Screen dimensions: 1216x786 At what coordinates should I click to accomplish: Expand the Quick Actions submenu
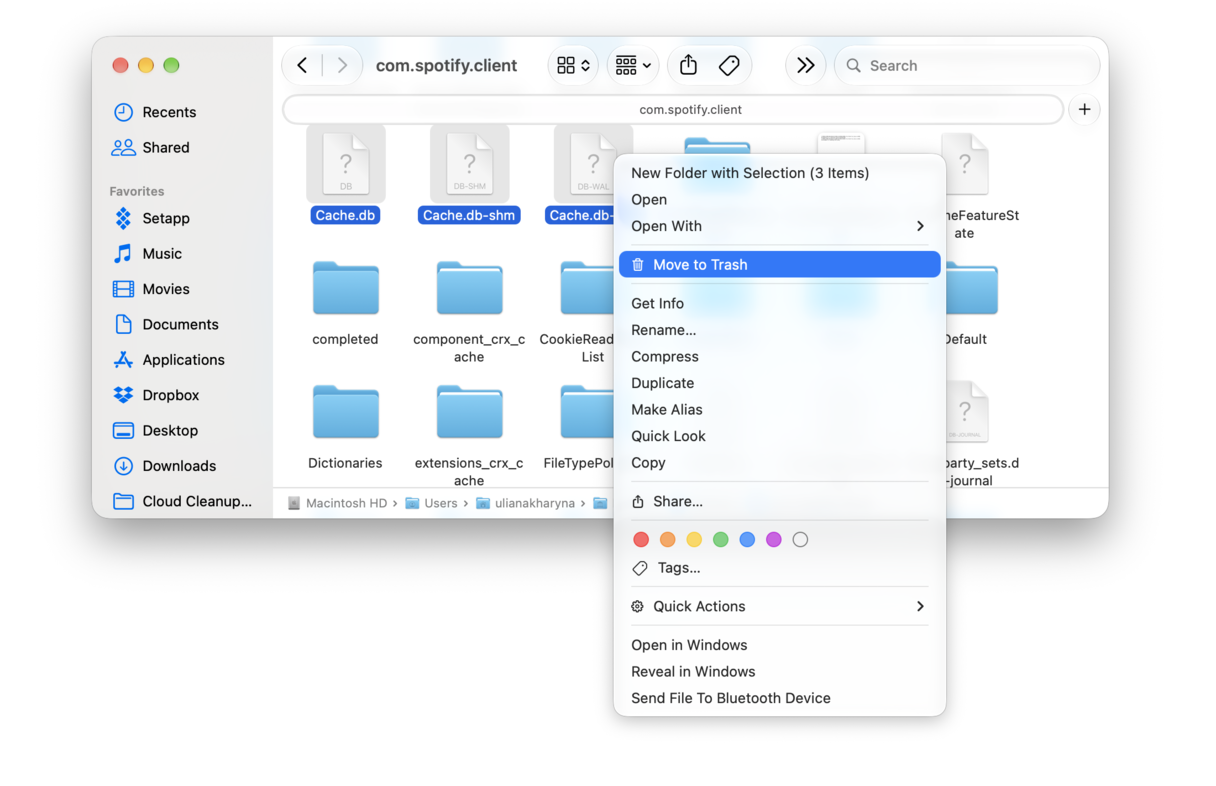tap(780, 606)
